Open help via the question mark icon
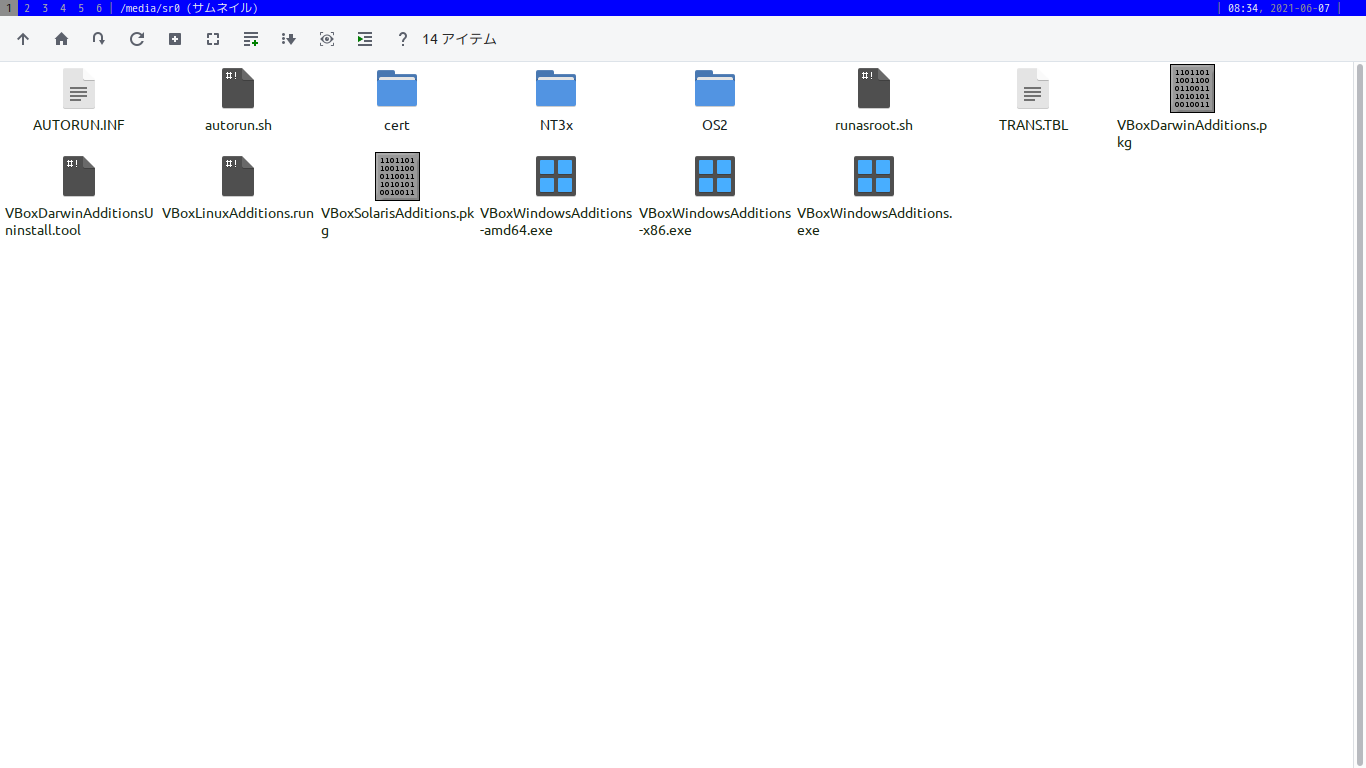The height and width of the screenshot is (768, 1366). tap(403, 39)
